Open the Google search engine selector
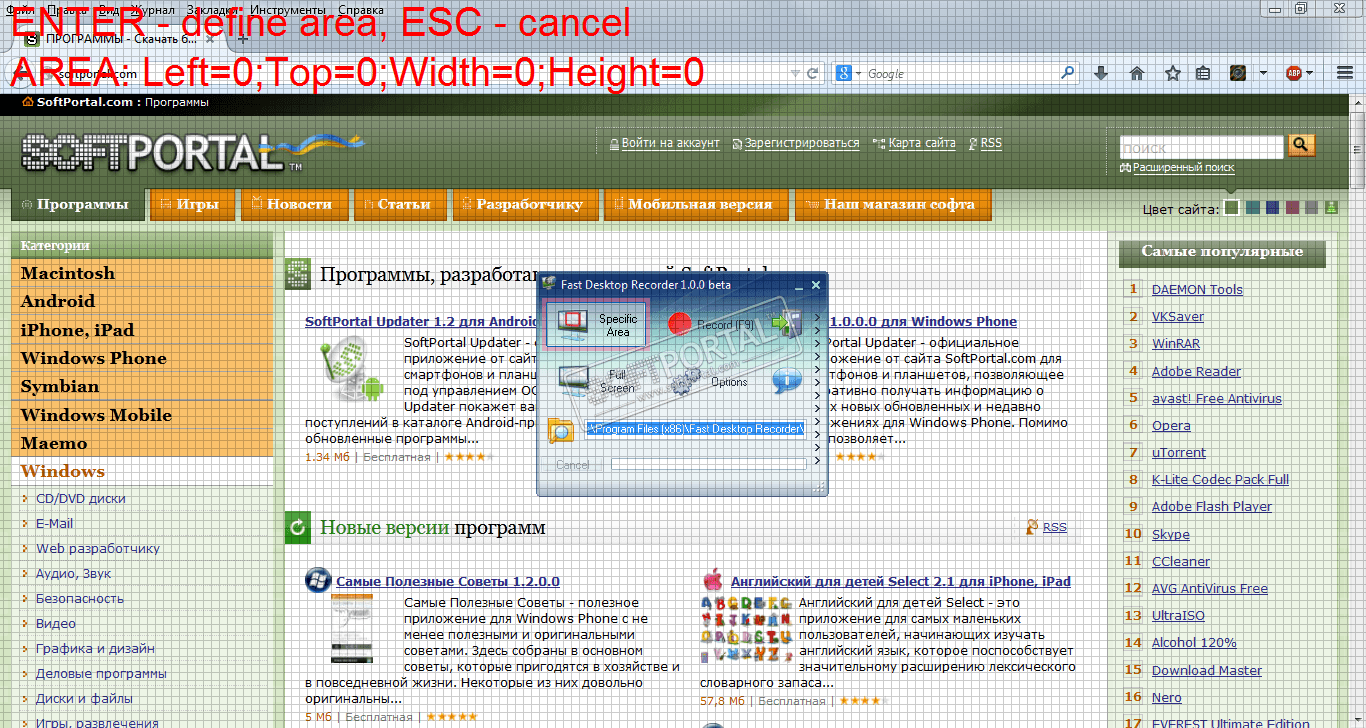1366x728 pixels. point(849,73)
